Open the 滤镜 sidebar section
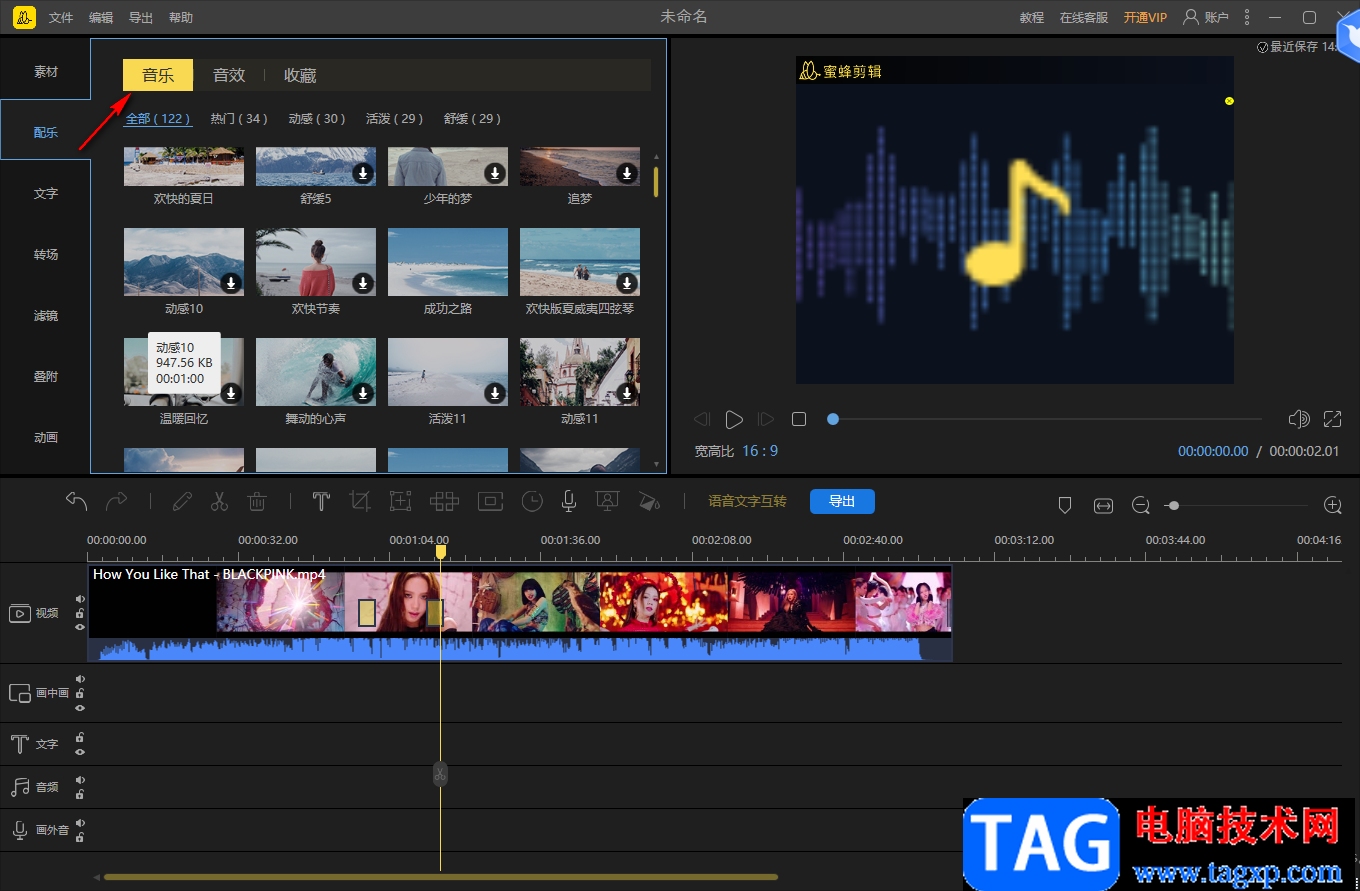 46,316
